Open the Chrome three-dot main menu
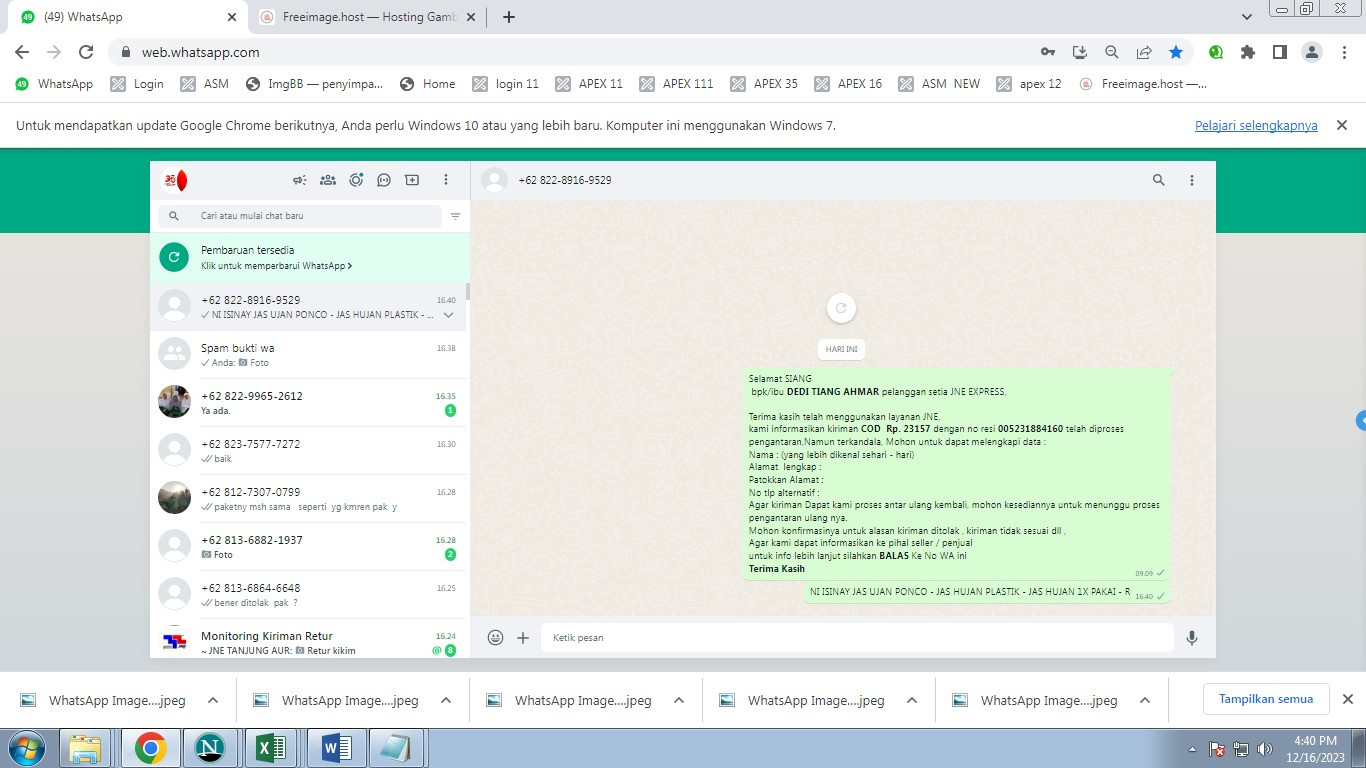 click(1343, 52)
